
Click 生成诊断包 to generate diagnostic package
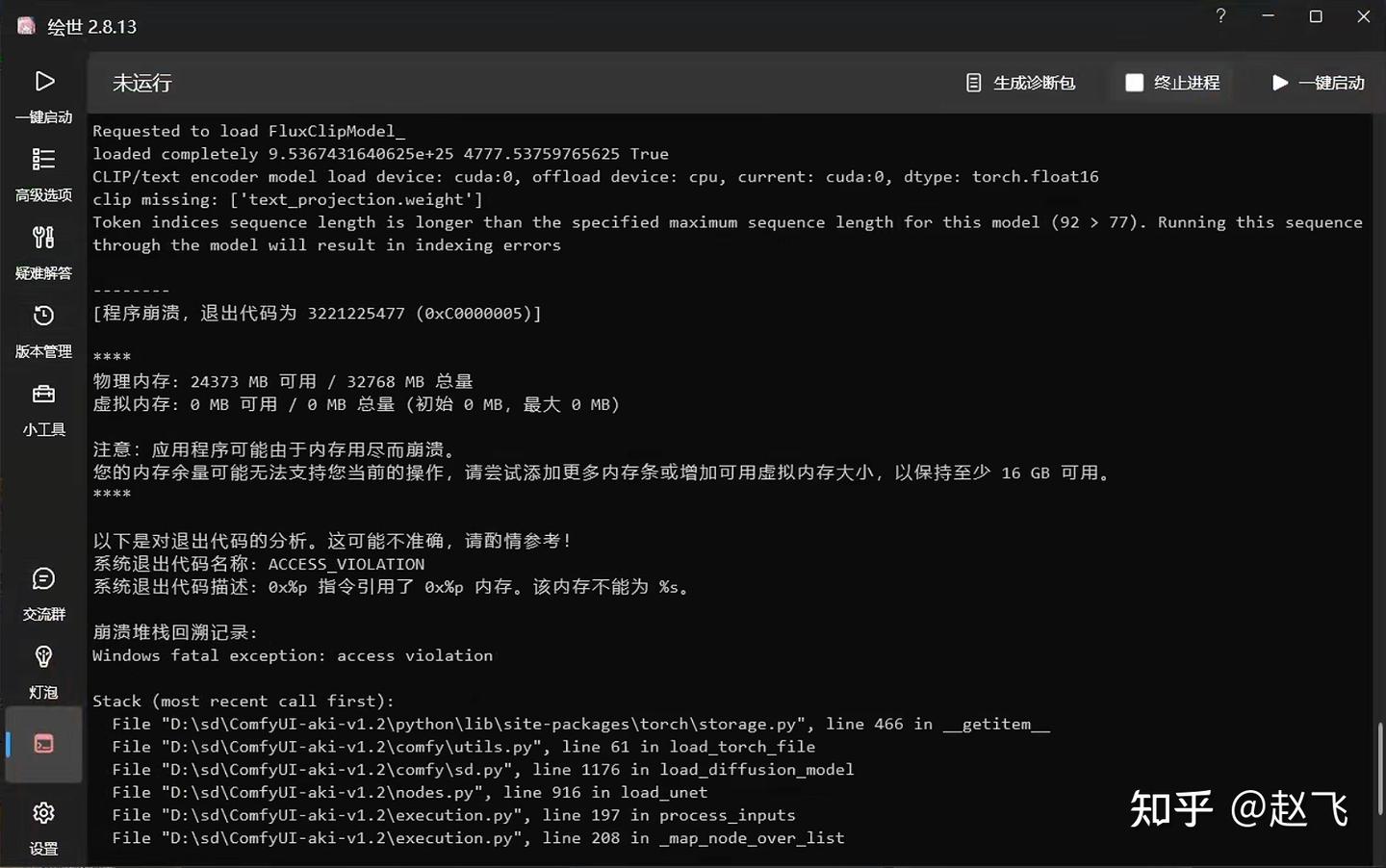click(1020, 83)
